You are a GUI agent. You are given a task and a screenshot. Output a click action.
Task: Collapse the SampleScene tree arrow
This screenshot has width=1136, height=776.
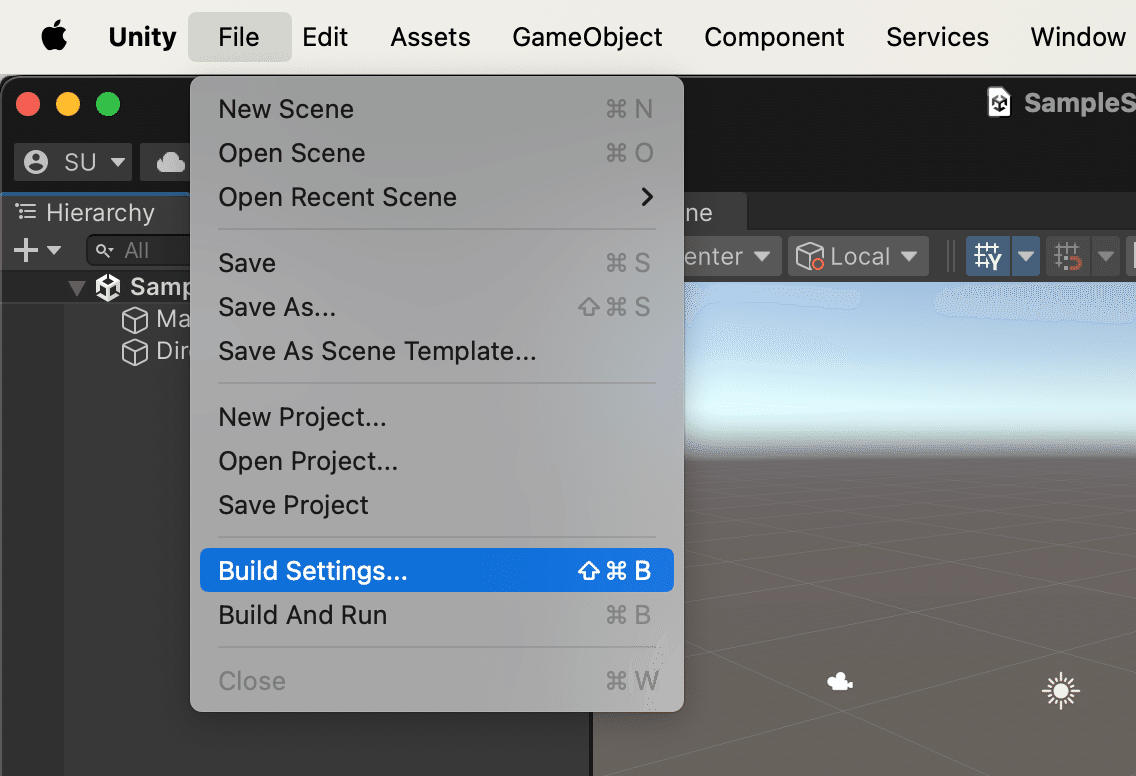(77, 288)
